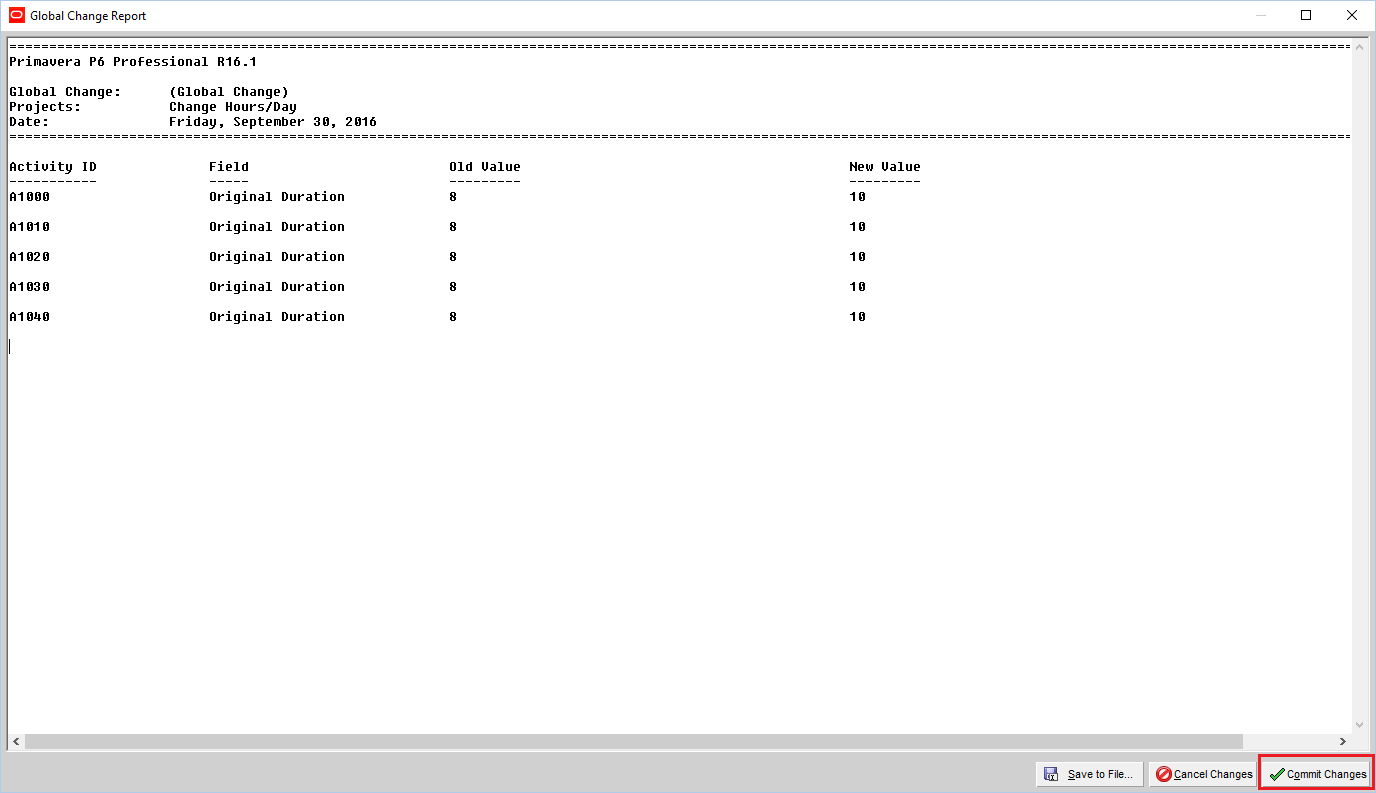Screen dimensions: 1376x793
Task: Click the up arrow of the vertical scrollbar
Action: click(x=1359, y=46)
